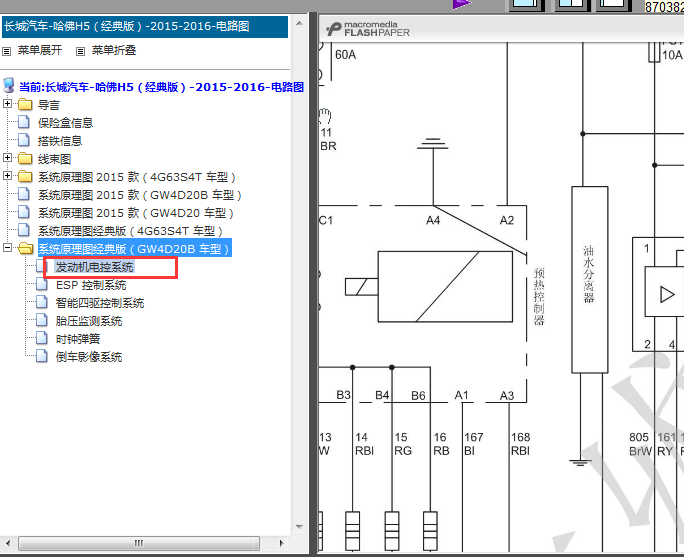Click the 167 BI wire label

(x=474, y=444)
